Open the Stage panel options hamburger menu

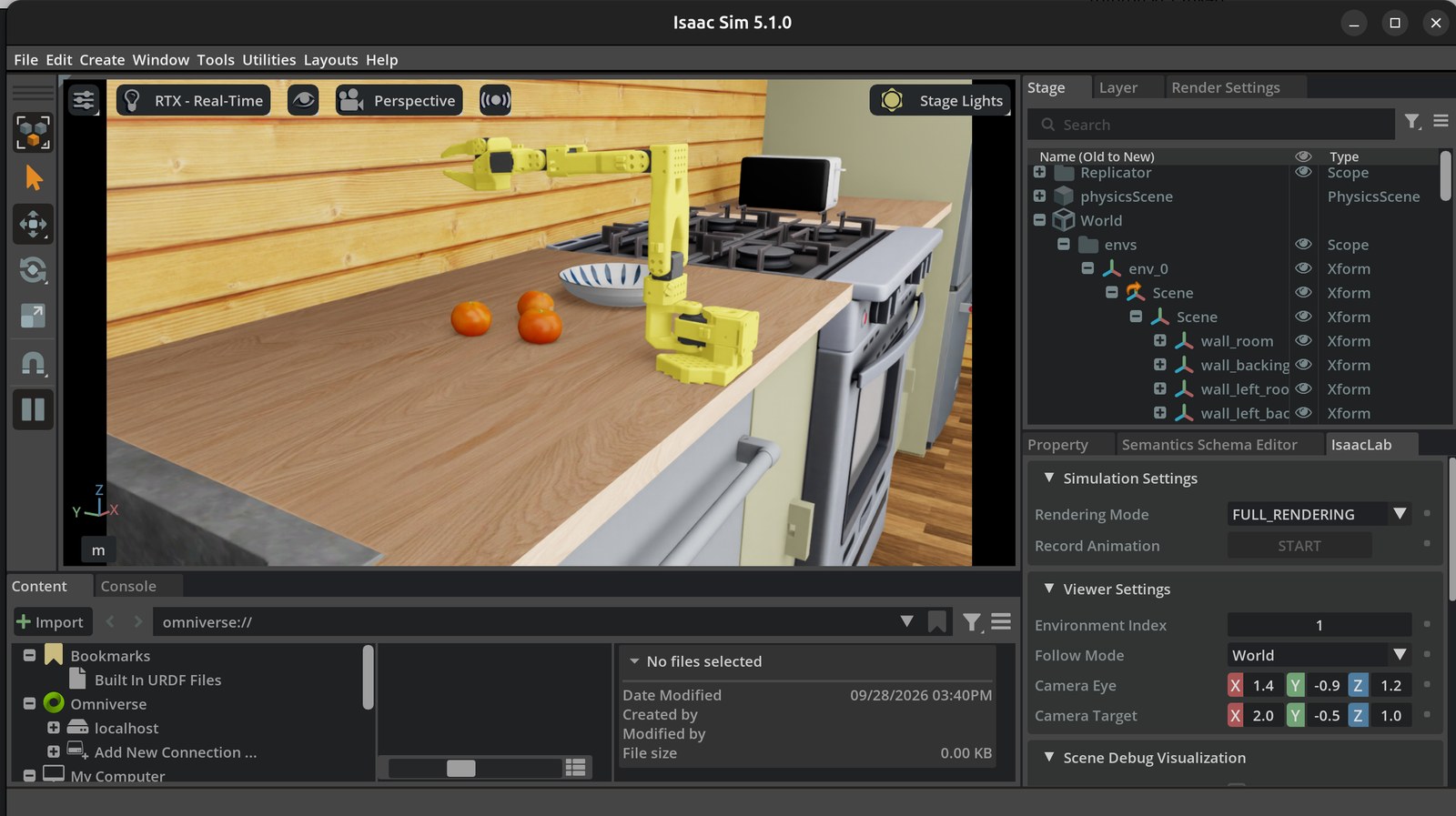[1441, 121]
